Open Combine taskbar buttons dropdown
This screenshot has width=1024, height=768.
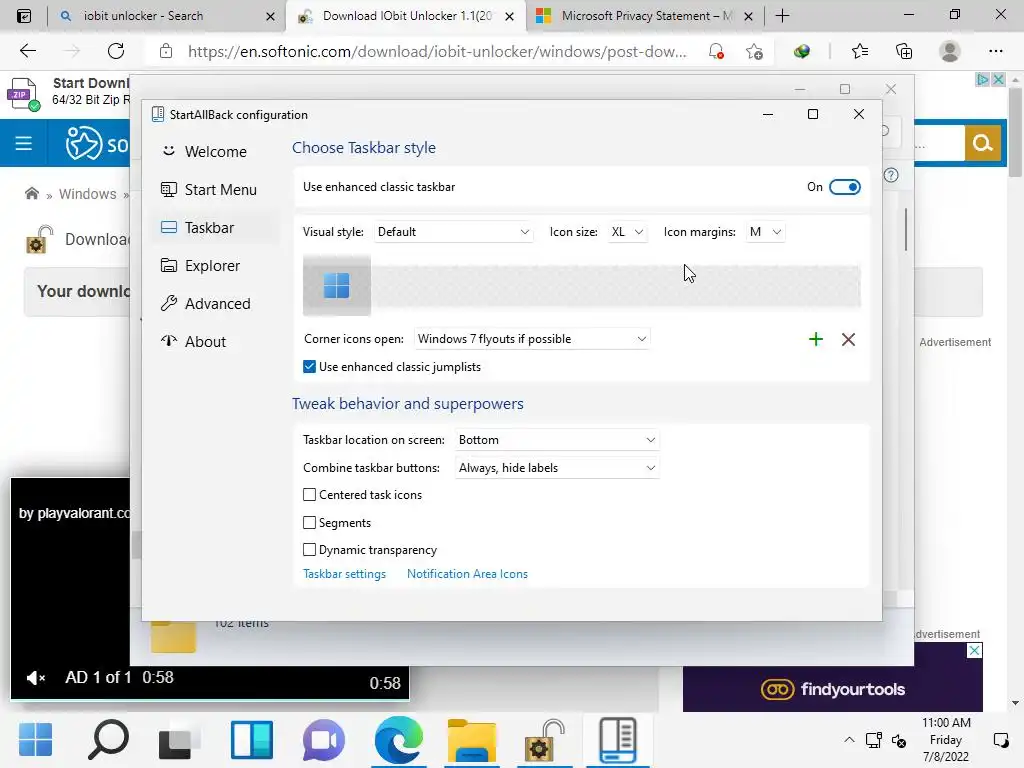556,468
